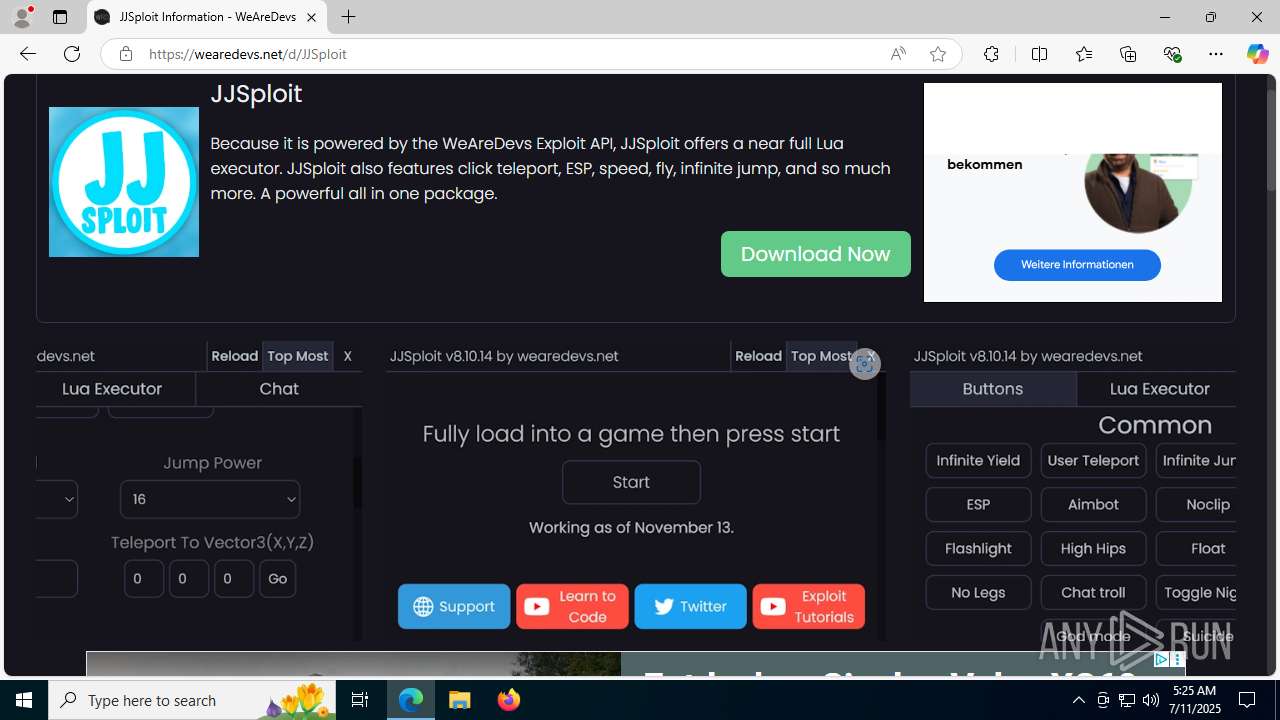This screenshot has height=720, width=1280.
Task: Click High Hips button
Action: click(x=1093, y=549)
